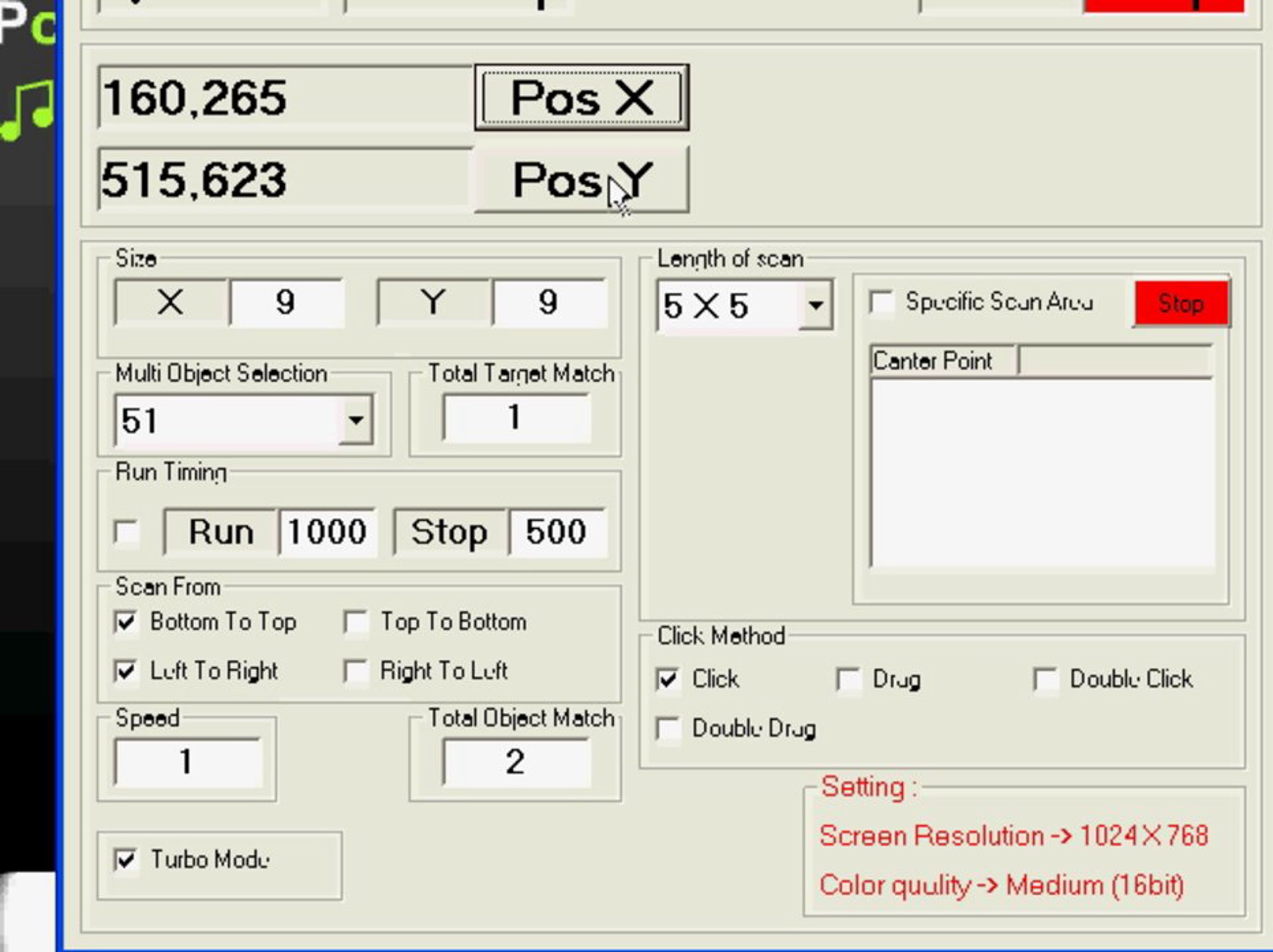This screenshot has height=952, width=1273.
Task: Click the Total Object Match field
Action: coord(516,762)
